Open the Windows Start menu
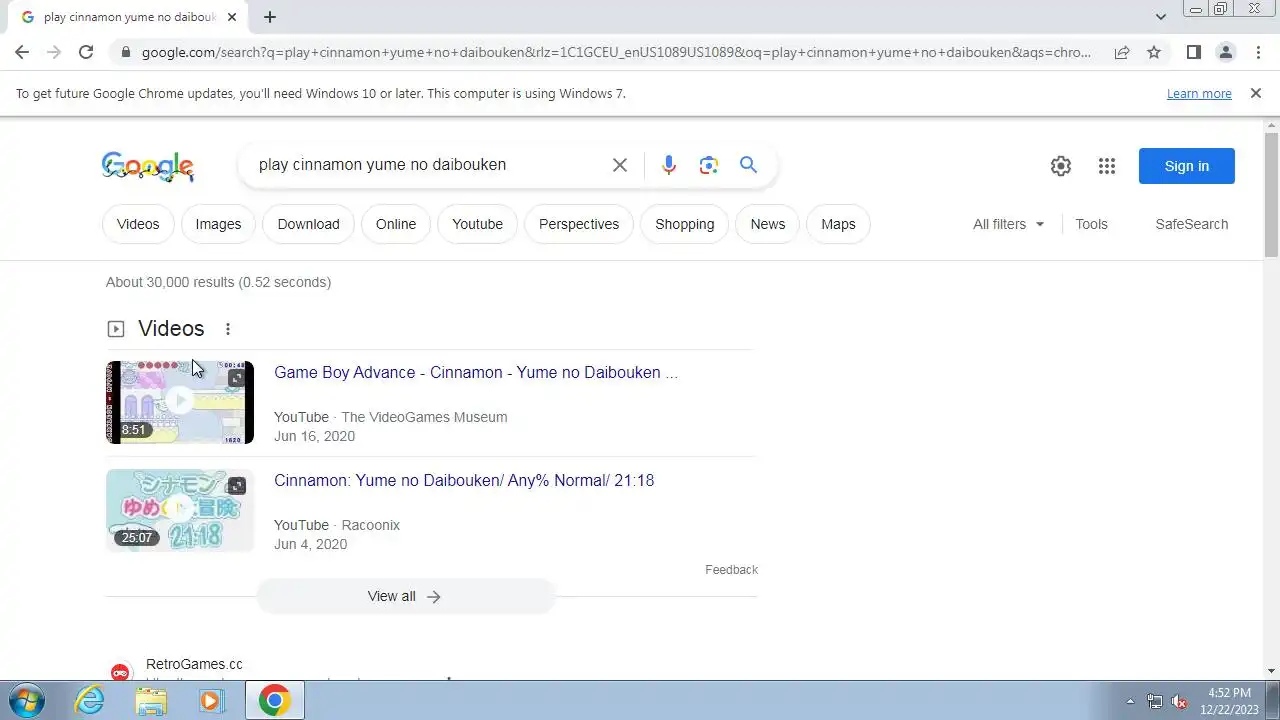Image resolution: width=1280 pixels, height=720 pixels. pos(27,700)
